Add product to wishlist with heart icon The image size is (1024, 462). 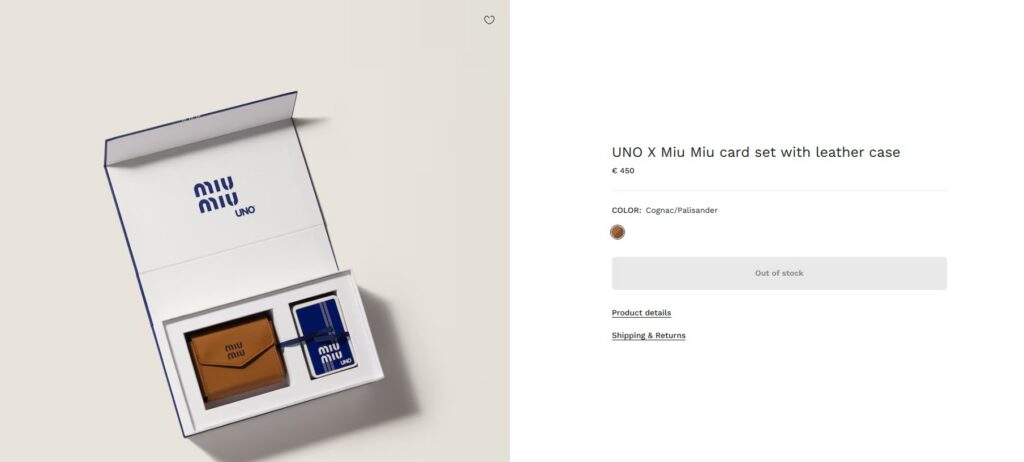pos(489,20)
